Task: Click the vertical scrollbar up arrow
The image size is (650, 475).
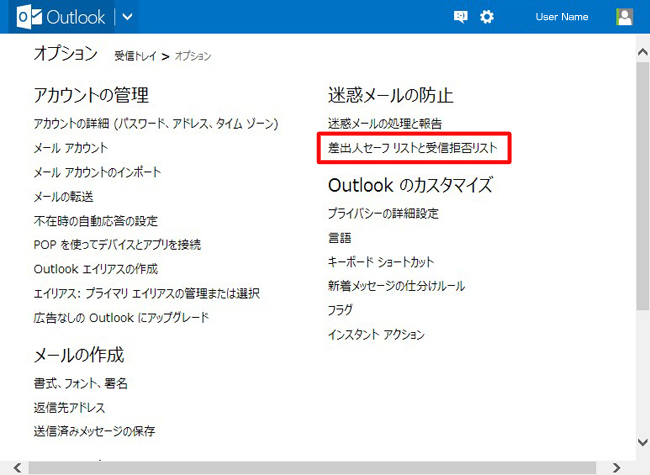Action: pyautogui.click(x=642, y=42)
